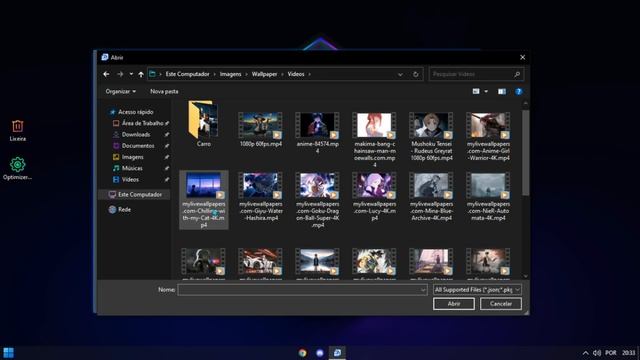Select Videos breadcrumb in address bar
640x360 pixels.
pos(296,74)
